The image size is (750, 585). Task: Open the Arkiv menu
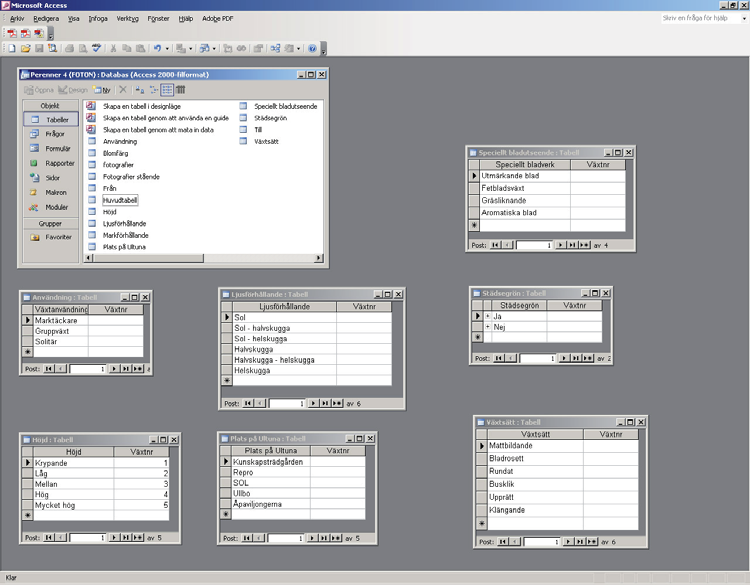tap(17, 18)
